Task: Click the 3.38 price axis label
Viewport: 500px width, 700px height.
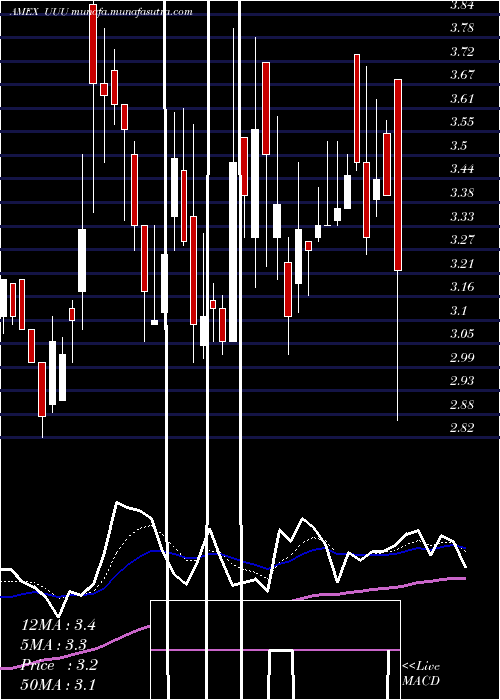Action: tap(462, 193)
